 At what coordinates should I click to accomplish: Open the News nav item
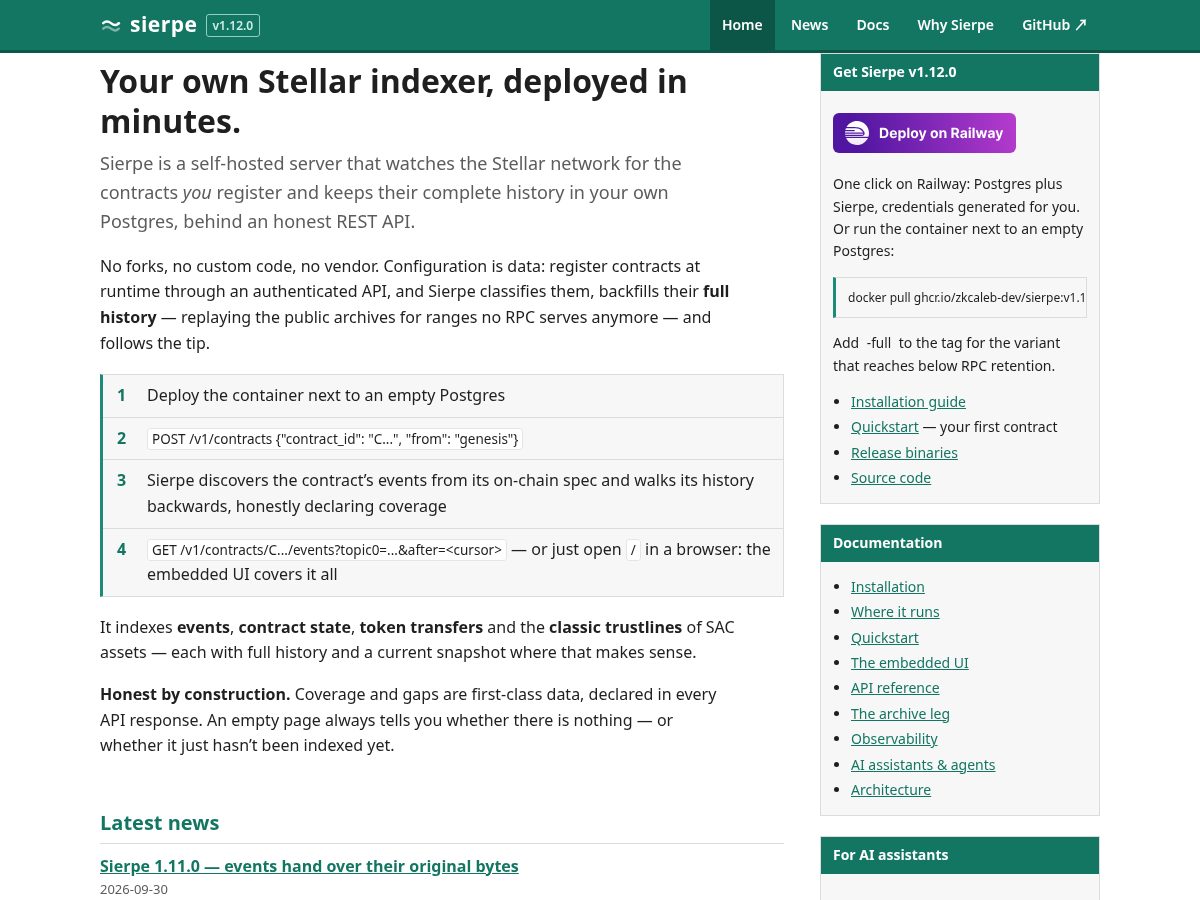(x=809, y=25)
